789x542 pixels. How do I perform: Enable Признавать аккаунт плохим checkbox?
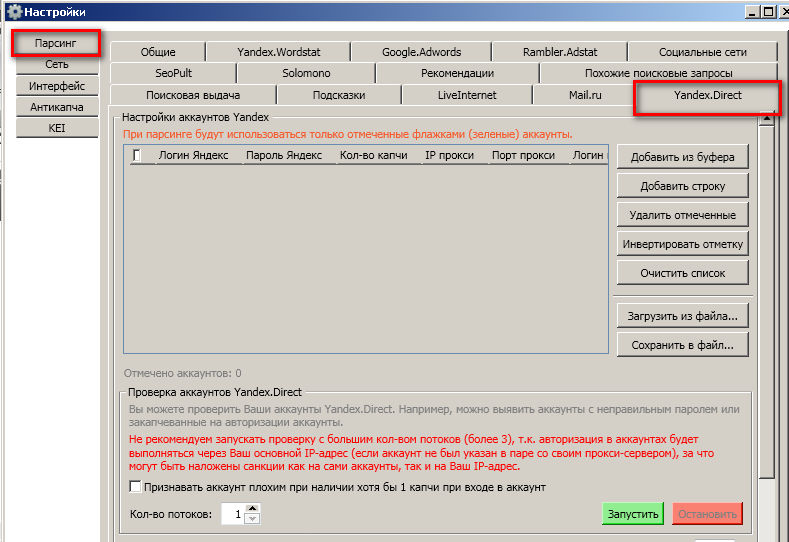(x=135, y=487)
